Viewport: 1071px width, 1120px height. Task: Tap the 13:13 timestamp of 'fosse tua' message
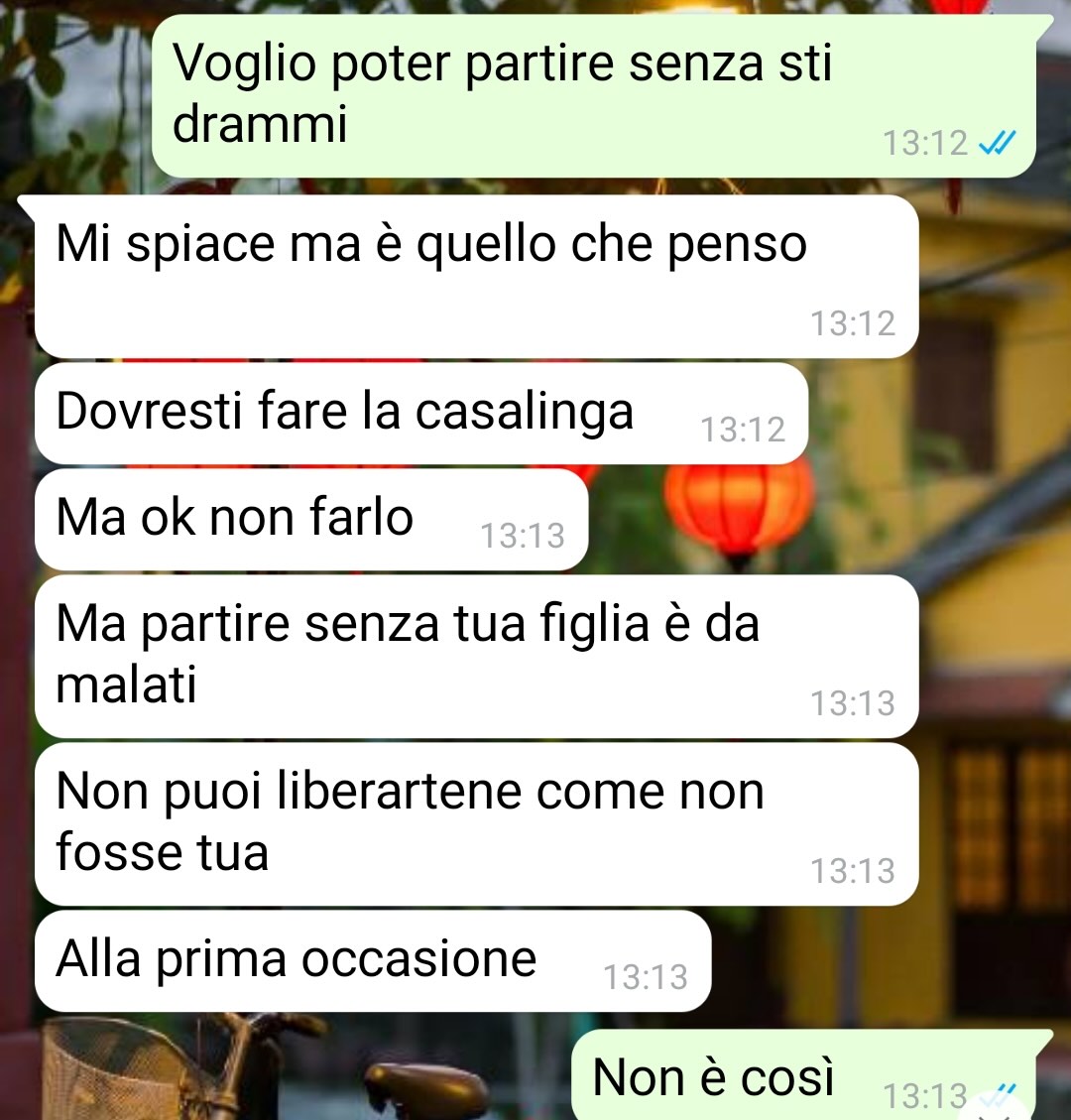click(x=853, y=871)
